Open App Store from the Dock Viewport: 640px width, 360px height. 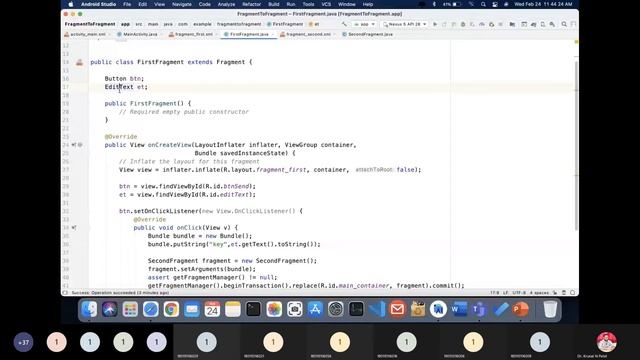click(315, 309)
